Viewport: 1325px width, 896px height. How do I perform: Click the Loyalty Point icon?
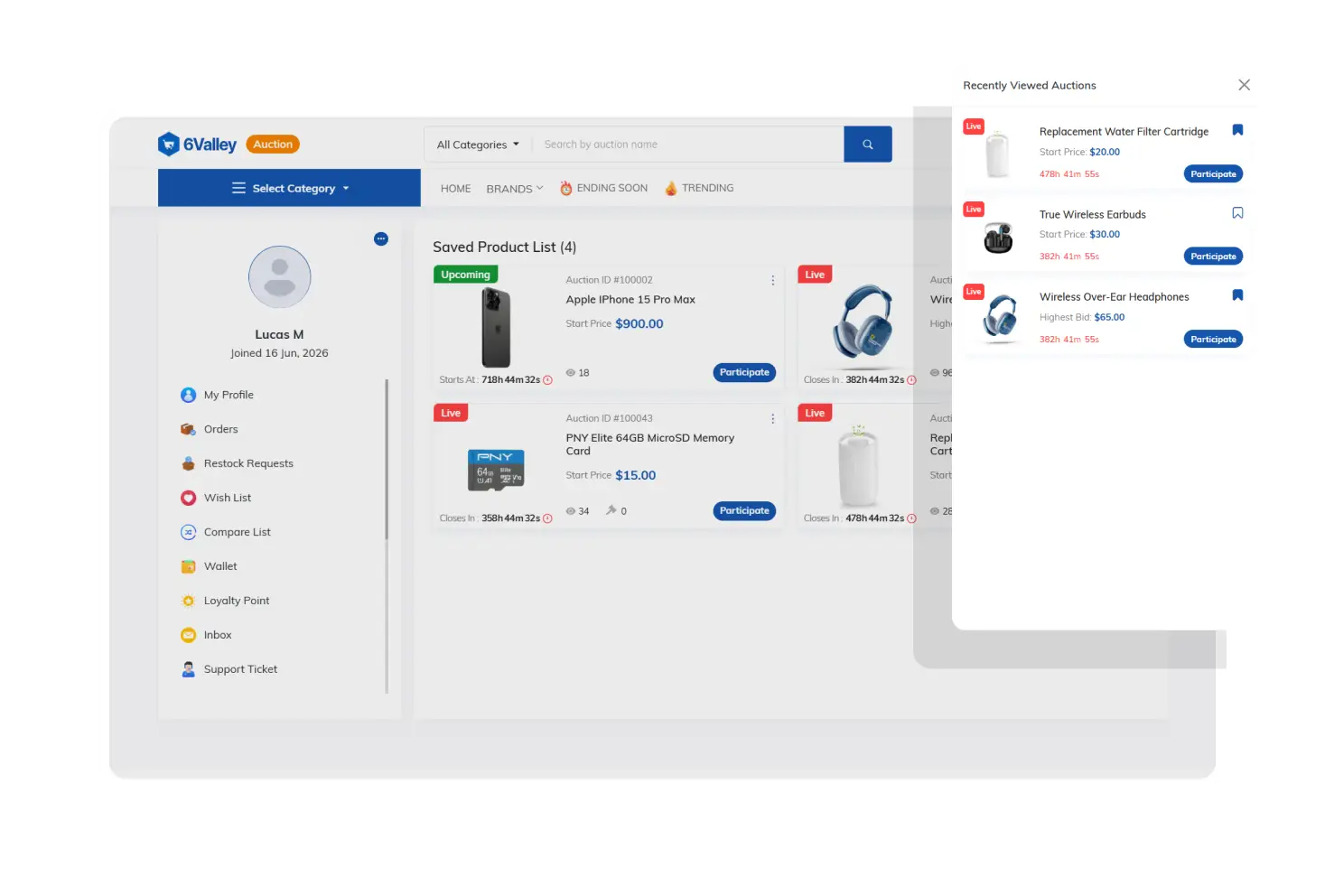(x=188, y=601)
